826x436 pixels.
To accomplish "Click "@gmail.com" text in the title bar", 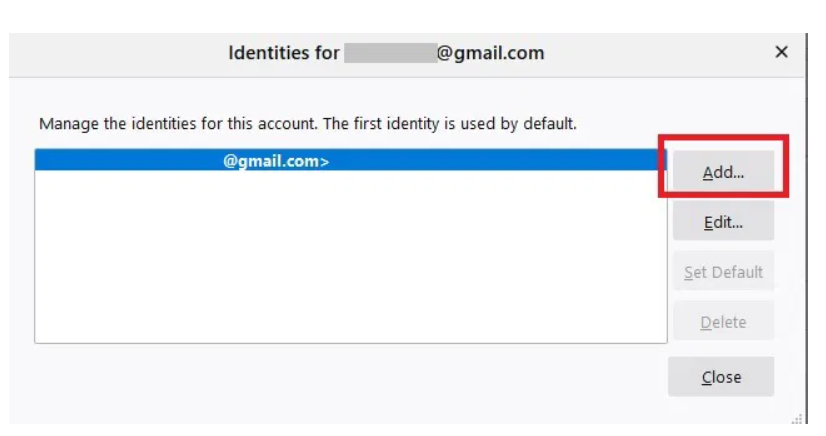I will coord(491,53).
